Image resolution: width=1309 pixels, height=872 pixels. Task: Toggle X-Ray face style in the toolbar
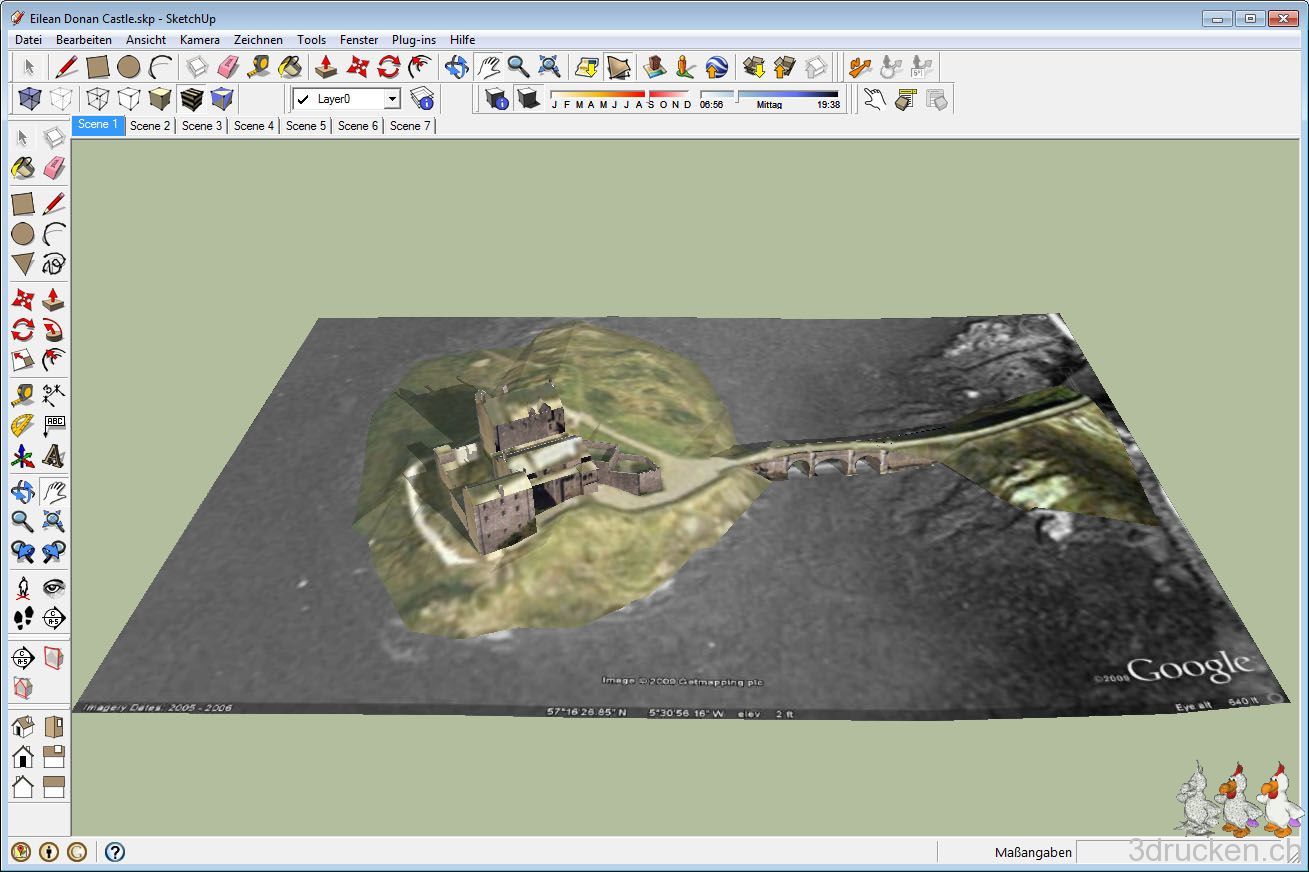(30, 98)
